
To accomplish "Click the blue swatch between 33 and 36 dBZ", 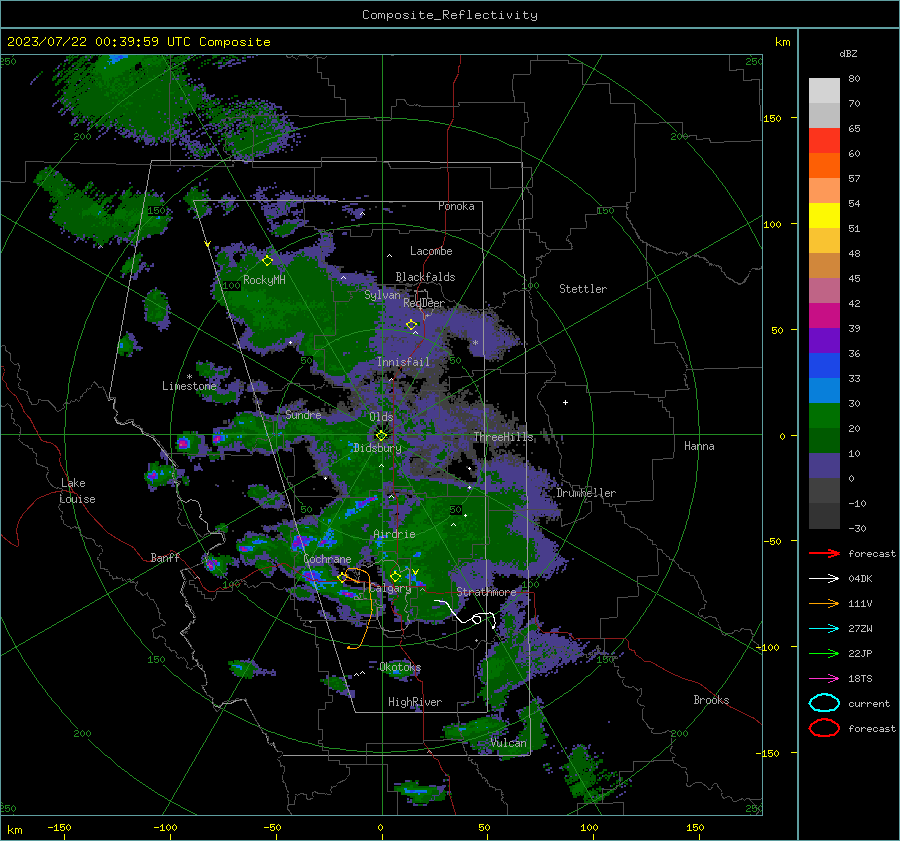I will pos(824,366).
